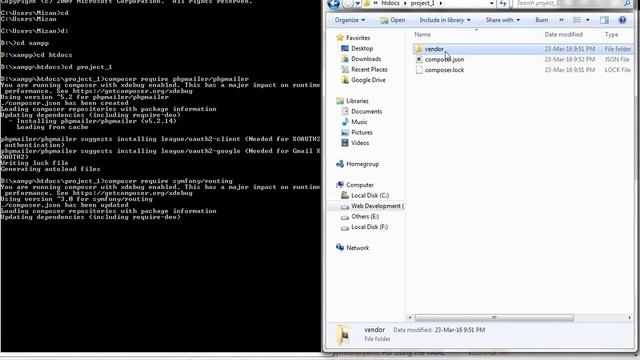640x360 pixels.
Task: Click the Network icon
Action: tap(340, 248)
